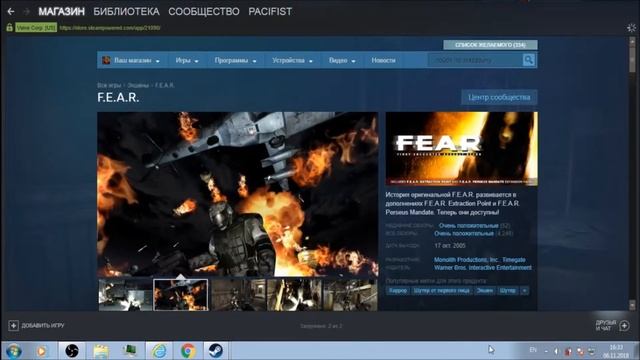Select the highlighted fire explosion thumbnail
Screen dimensions: 640x360
click(180, 295)
